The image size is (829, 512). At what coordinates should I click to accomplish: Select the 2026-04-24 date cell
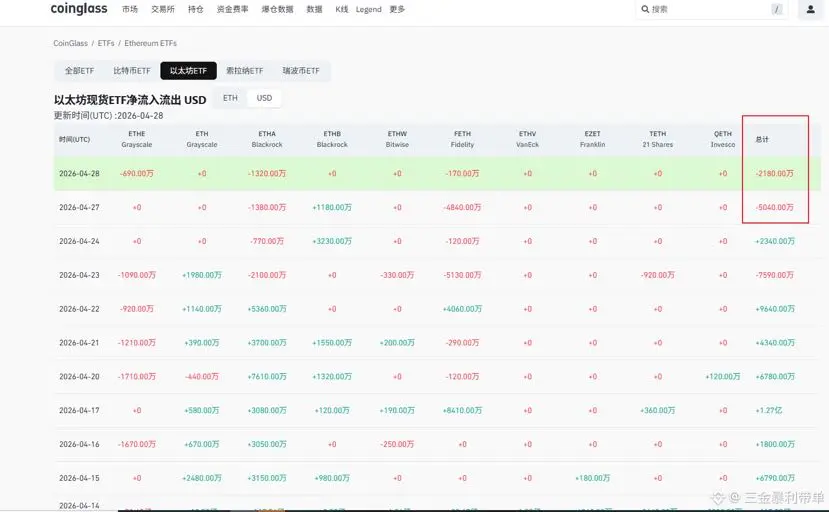[79, 241]
